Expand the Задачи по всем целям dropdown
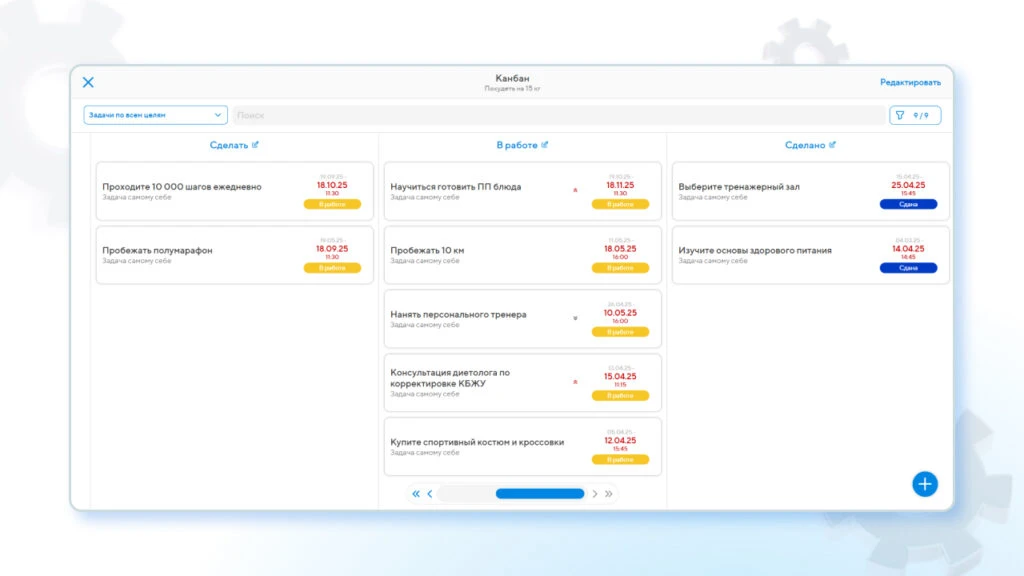Screen dimensions: 1024x576 (x=155, y=115)
